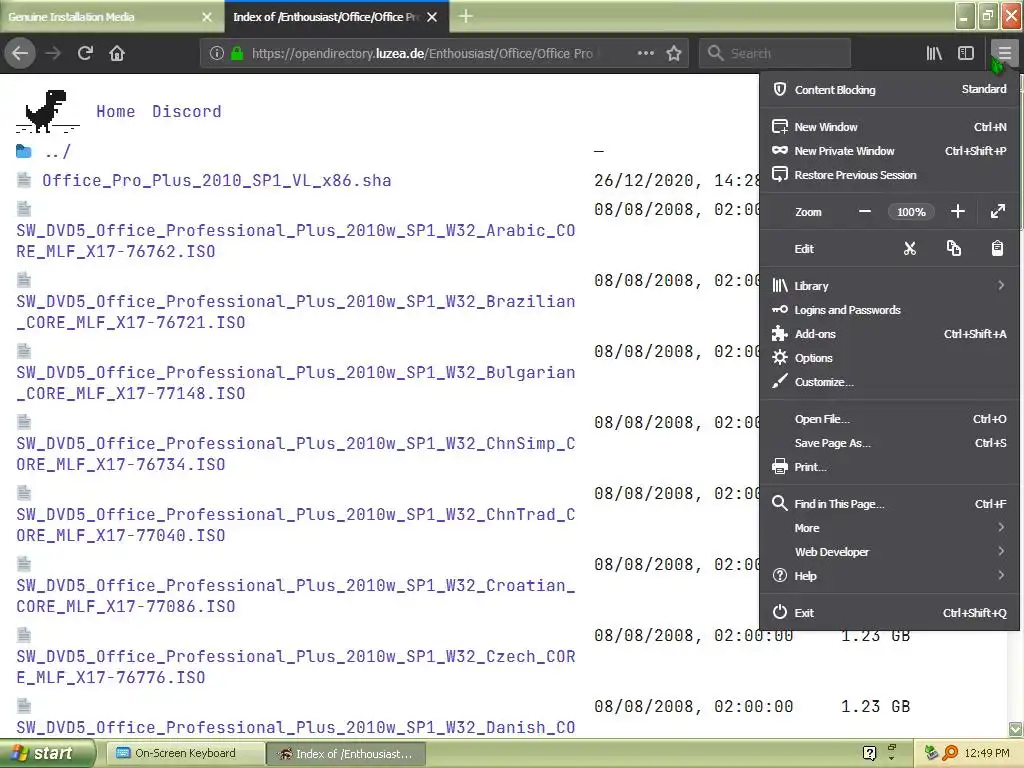Viewport: 1024px width, 768px height.
Task: Open the Library toolbar button
Action: [934, 53]
